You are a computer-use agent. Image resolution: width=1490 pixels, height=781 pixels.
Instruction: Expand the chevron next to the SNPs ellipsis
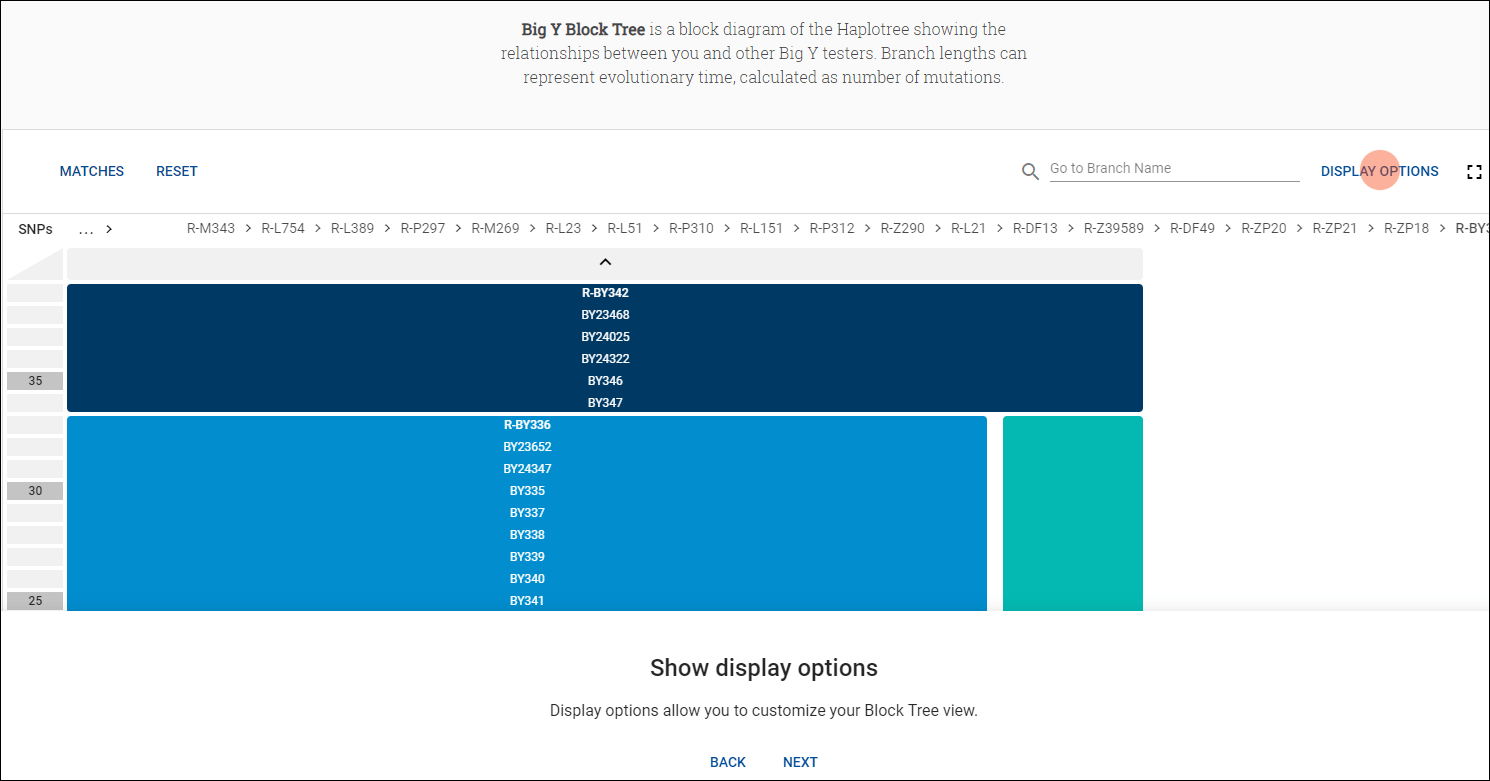(108, 228)
